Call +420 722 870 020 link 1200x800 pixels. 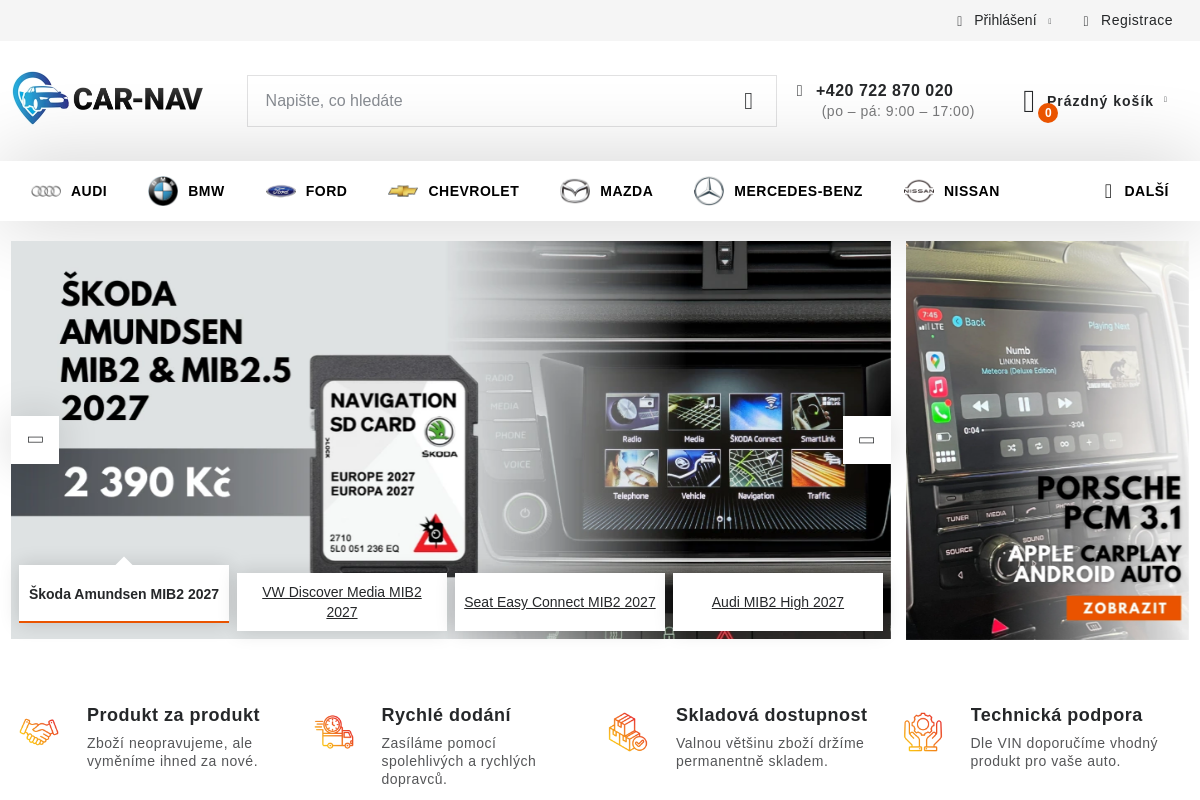click(x=884, y=90)
